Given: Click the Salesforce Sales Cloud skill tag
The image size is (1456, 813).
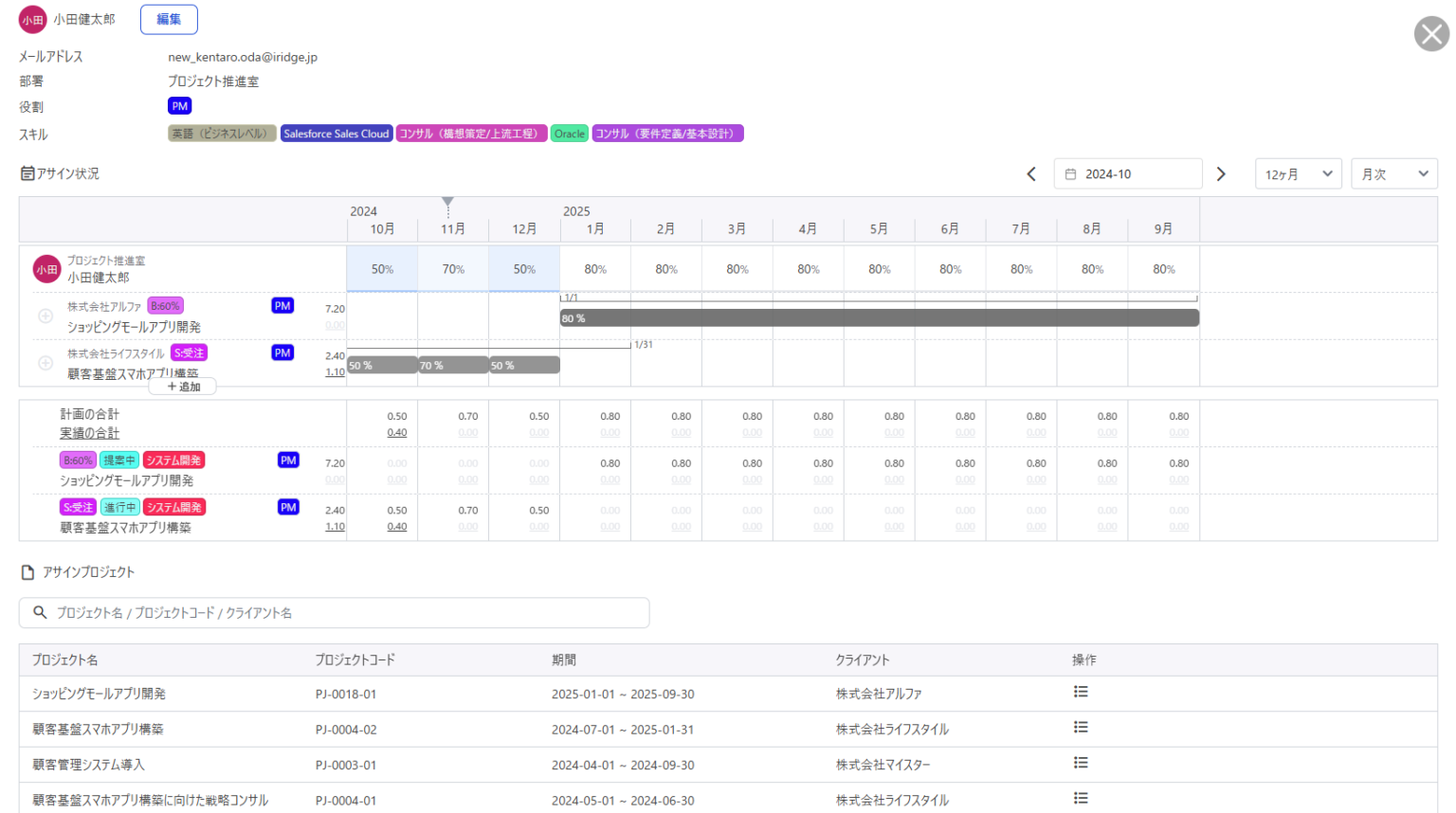Looking at the screenshot, I should (336, 134).
